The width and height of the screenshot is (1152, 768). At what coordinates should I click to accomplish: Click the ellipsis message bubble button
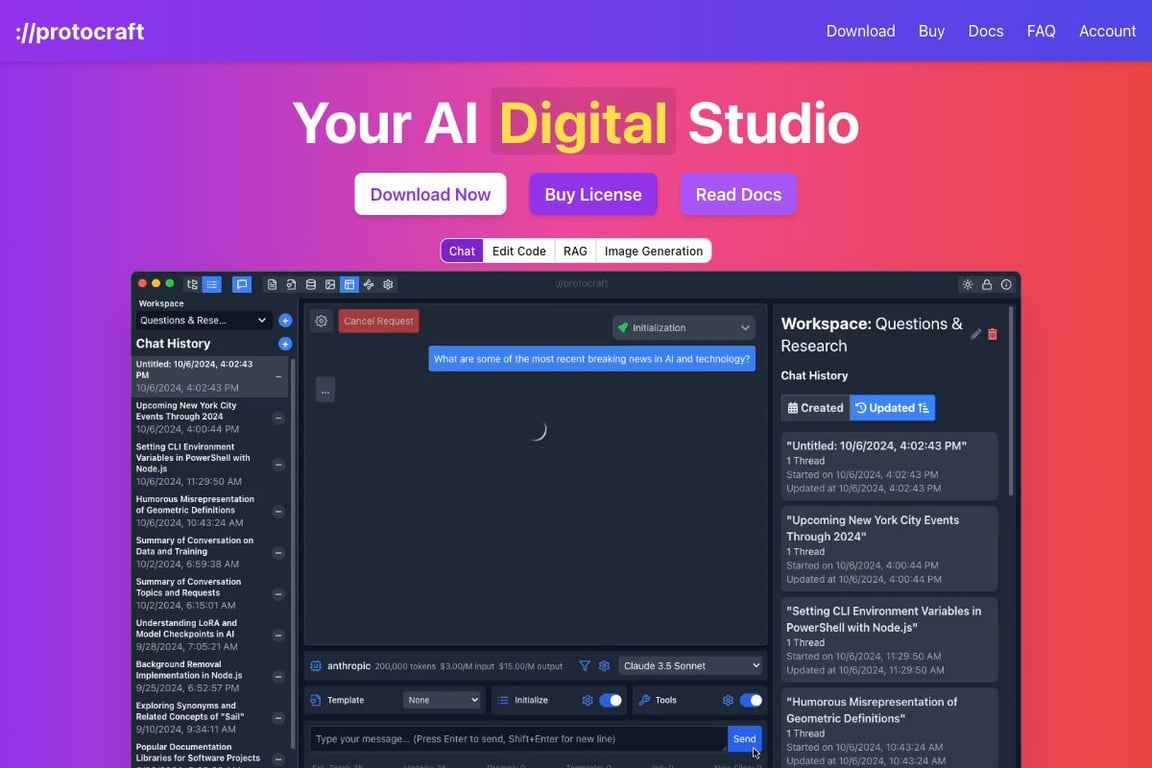pos(325,390)
